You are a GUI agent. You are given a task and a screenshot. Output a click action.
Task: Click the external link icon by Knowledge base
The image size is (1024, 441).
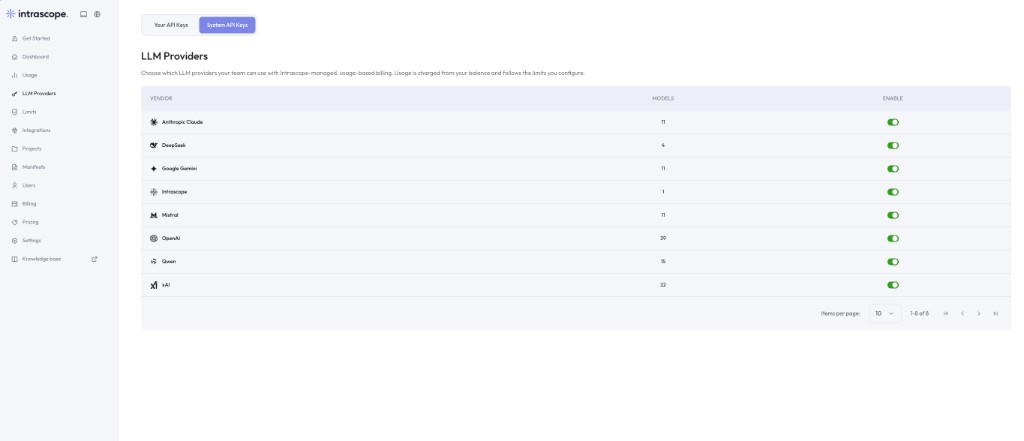94,259
